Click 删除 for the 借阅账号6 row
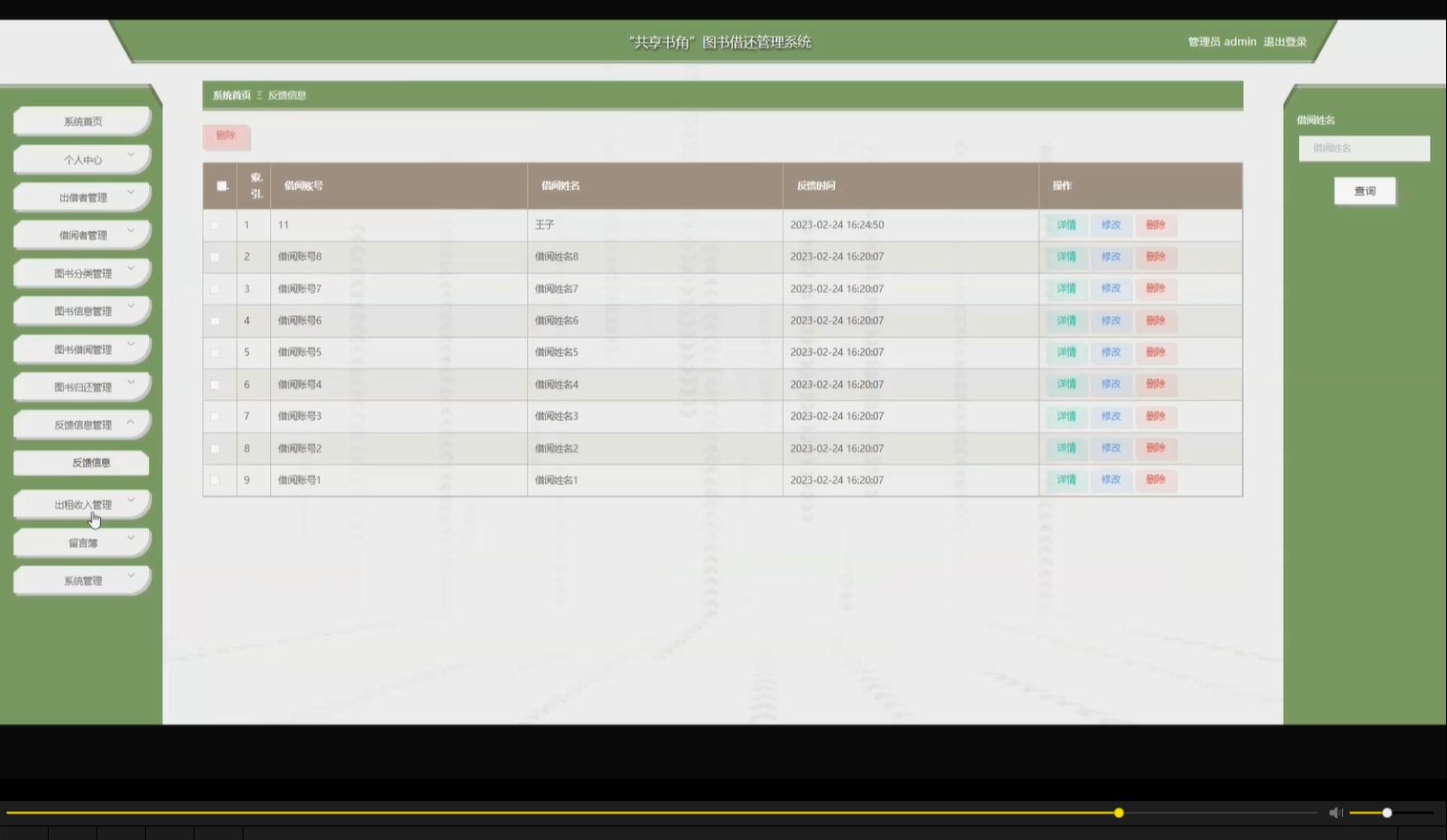This screenshot has width=1447, height=840. [x=1156, y=321]
